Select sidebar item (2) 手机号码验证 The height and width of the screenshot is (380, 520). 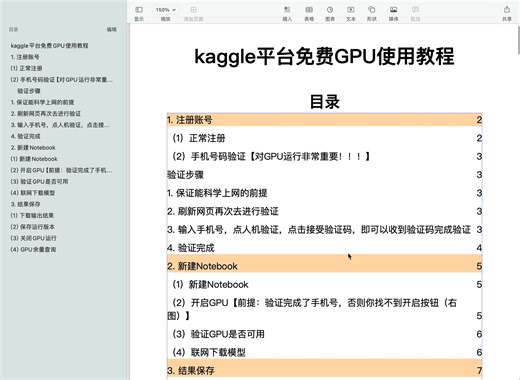pos(62,80)
